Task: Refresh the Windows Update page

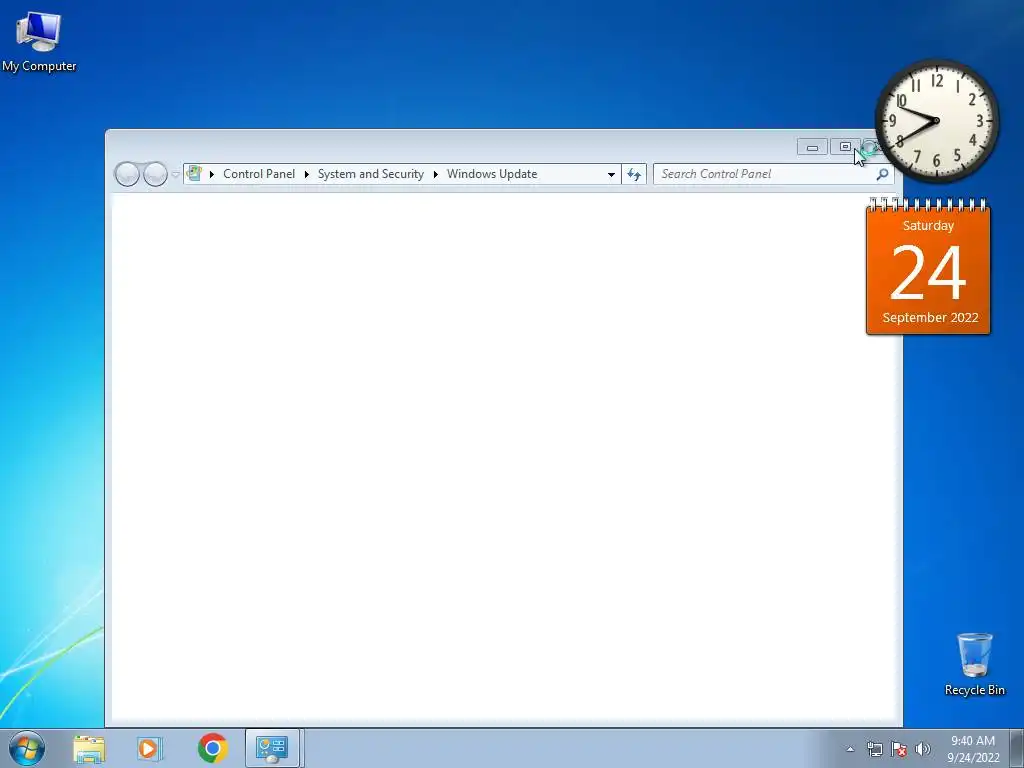Action: (634, 174)
